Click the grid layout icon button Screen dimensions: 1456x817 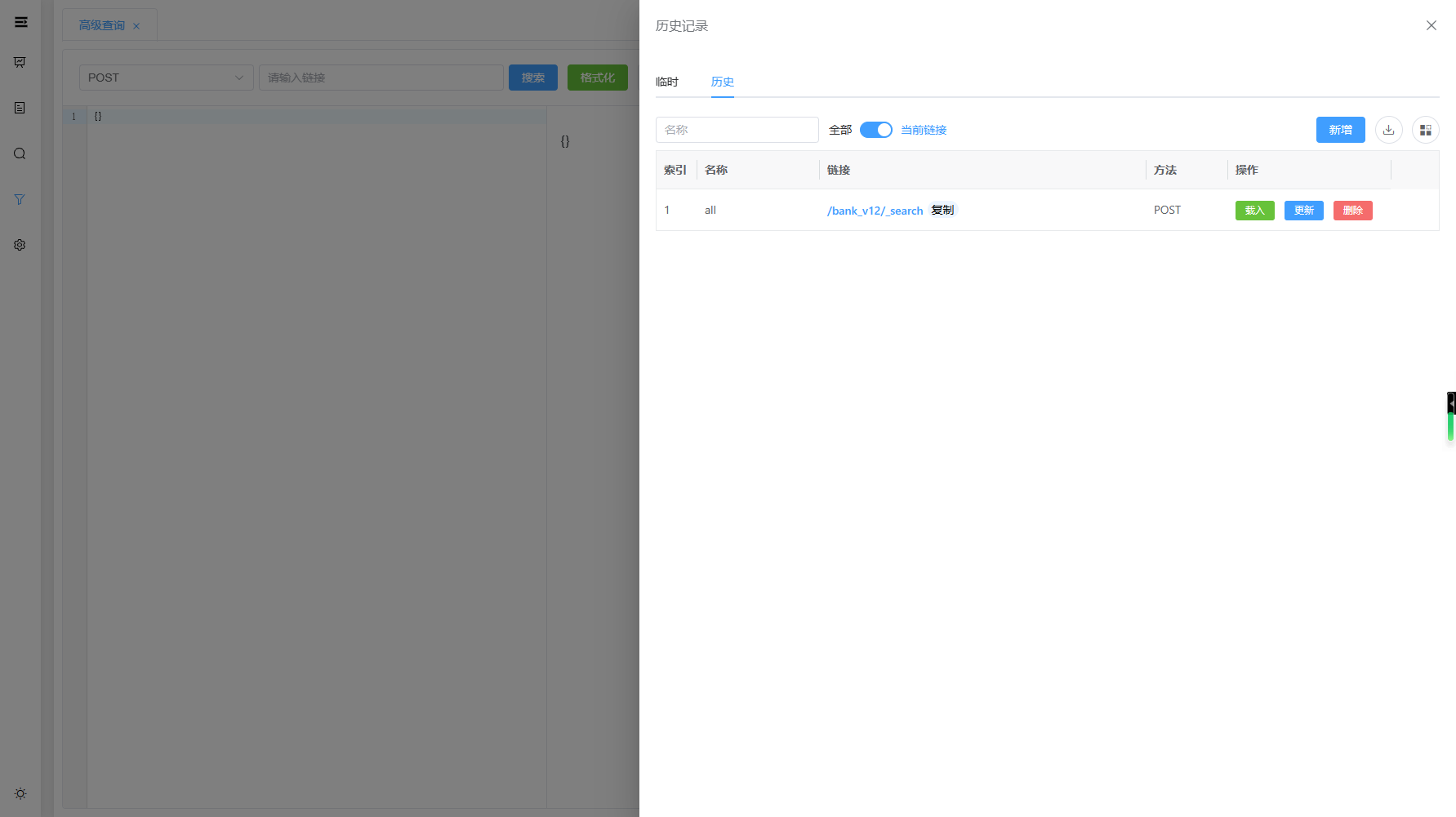pos(1425,130)
